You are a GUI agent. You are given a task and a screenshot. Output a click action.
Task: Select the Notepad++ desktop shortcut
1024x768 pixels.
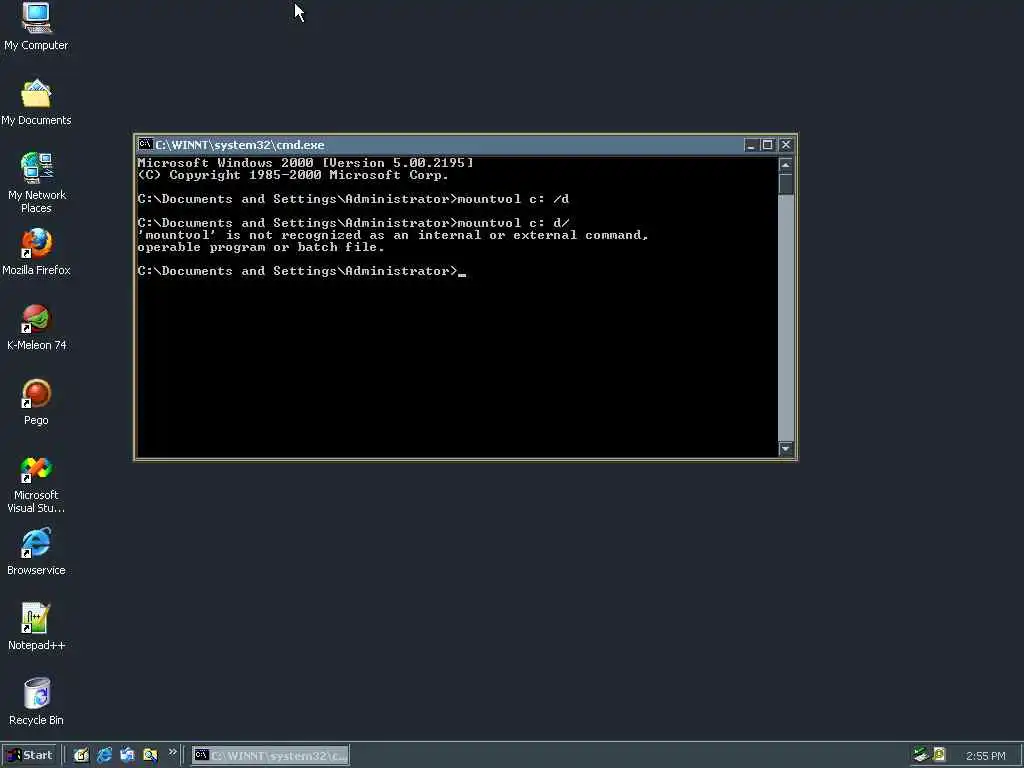click(x=36, y=627)
